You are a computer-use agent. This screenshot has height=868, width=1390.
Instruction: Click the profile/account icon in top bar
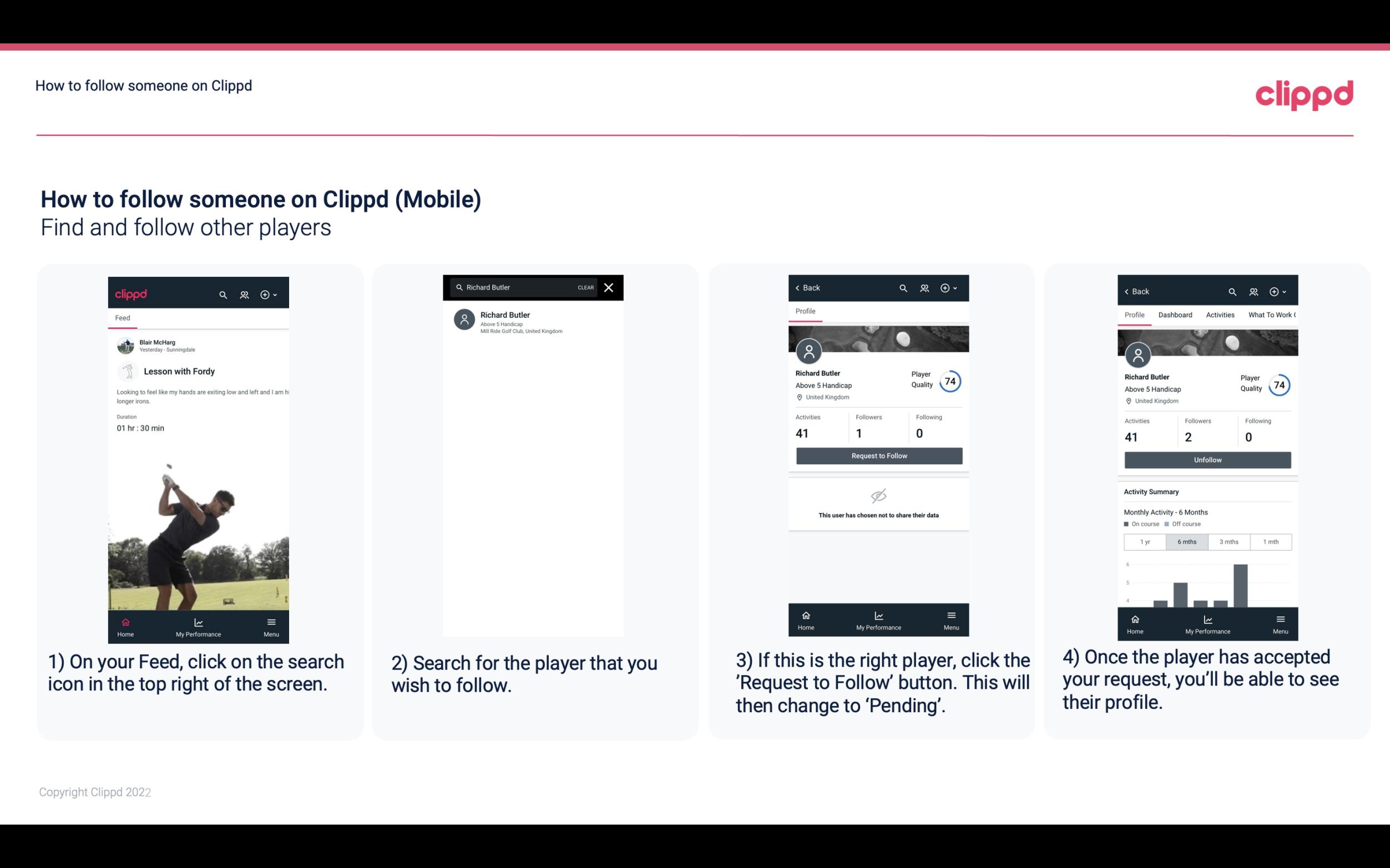pos(244,294)
